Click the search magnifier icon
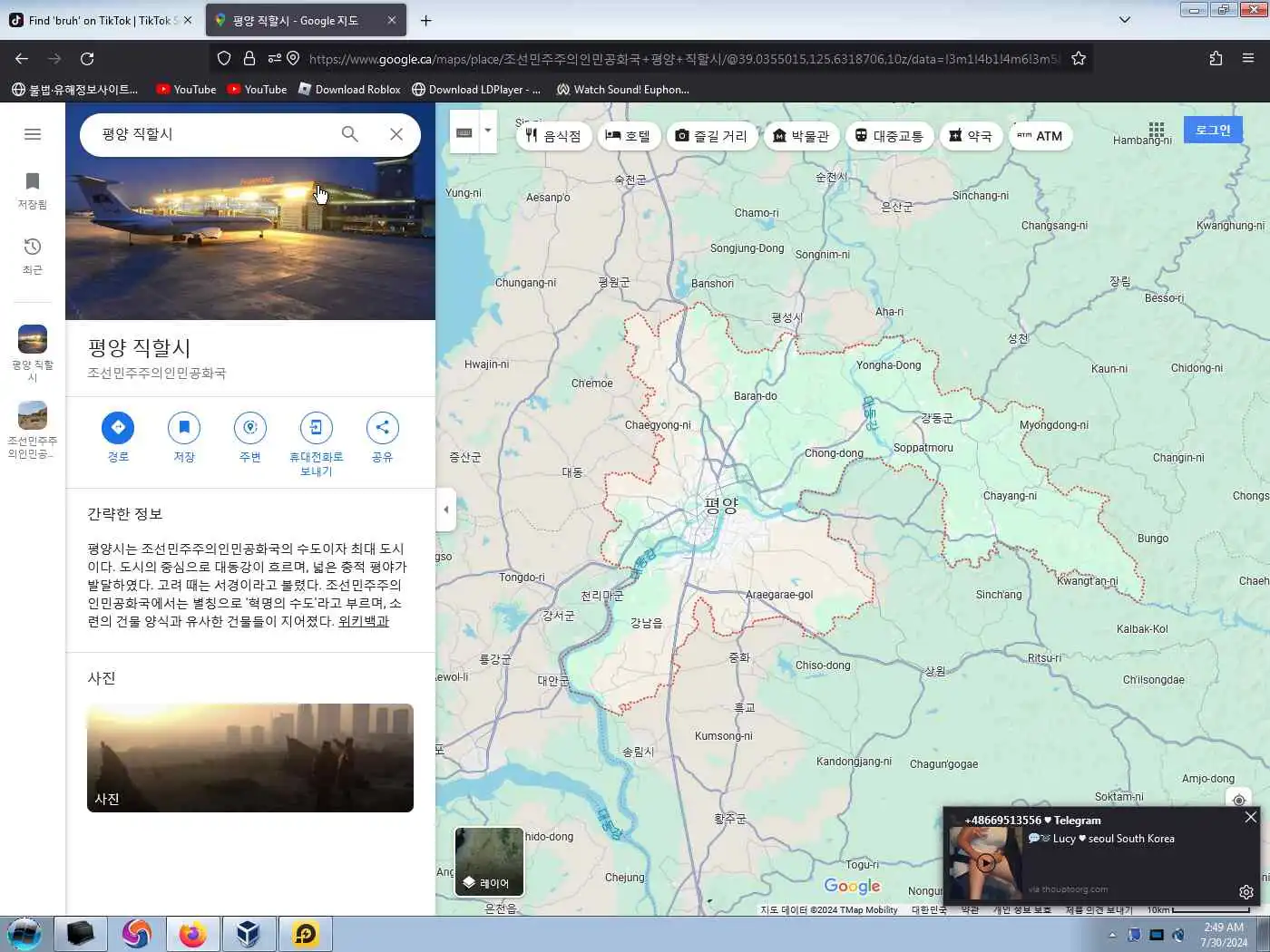This screenshot has height=952, width=1270. pyautogui.click(x=349, y=134)
